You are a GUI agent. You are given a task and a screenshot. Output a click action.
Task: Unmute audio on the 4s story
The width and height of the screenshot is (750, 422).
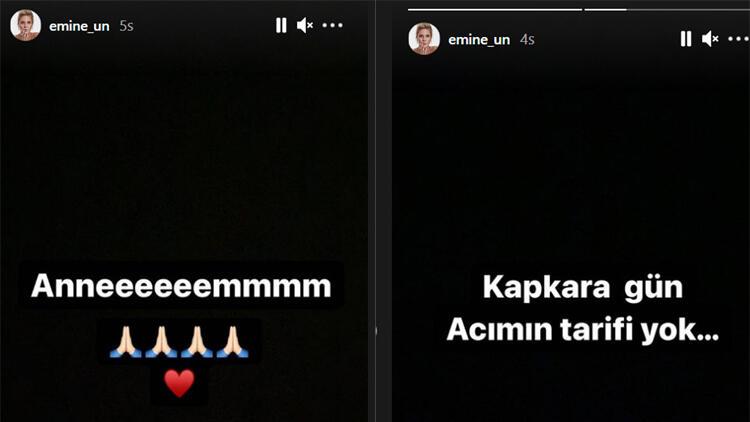click(x=710, y=39)
